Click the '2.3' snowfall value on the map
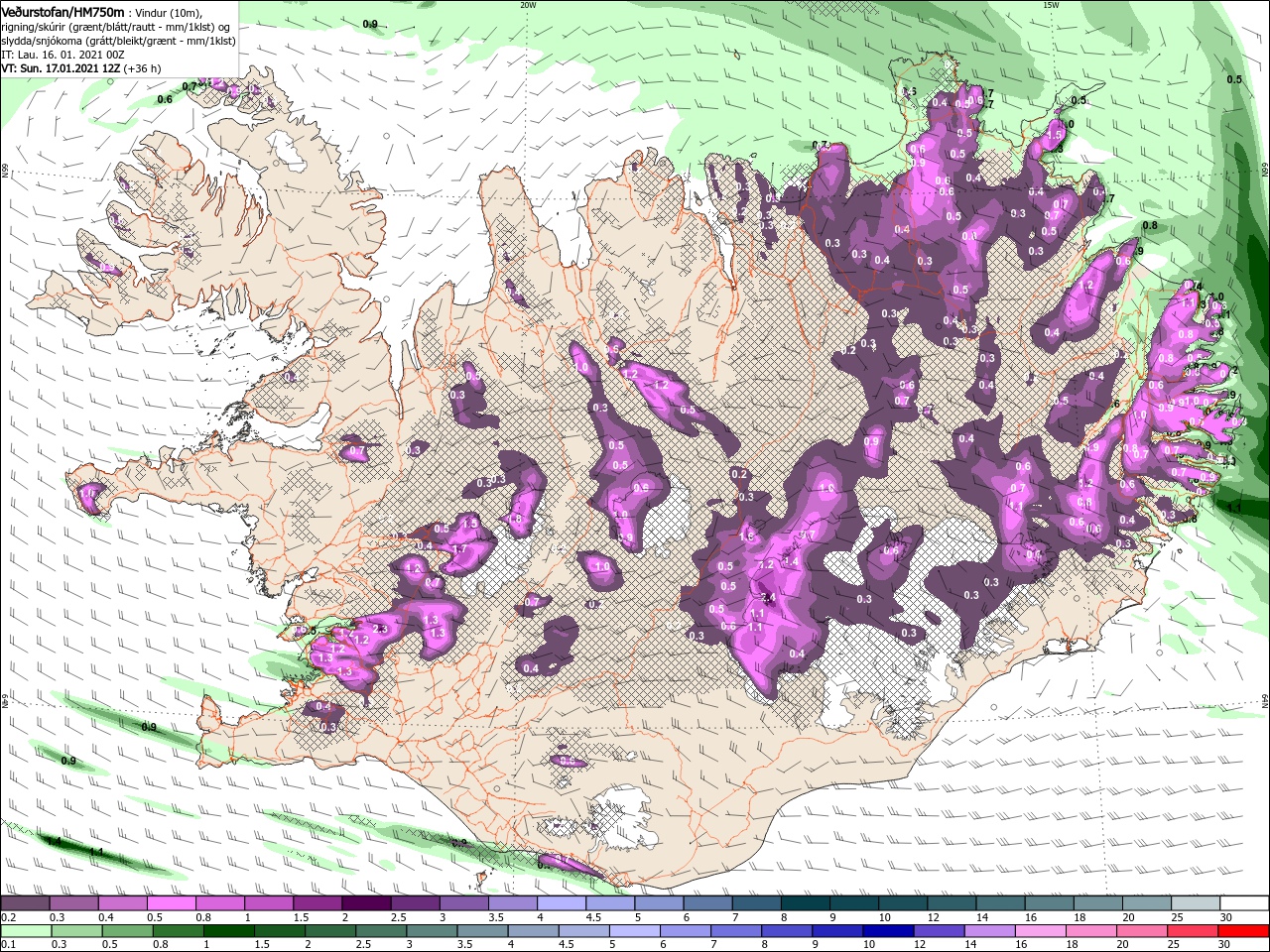This screenshot has width=1270, height=952. point(378,629)
